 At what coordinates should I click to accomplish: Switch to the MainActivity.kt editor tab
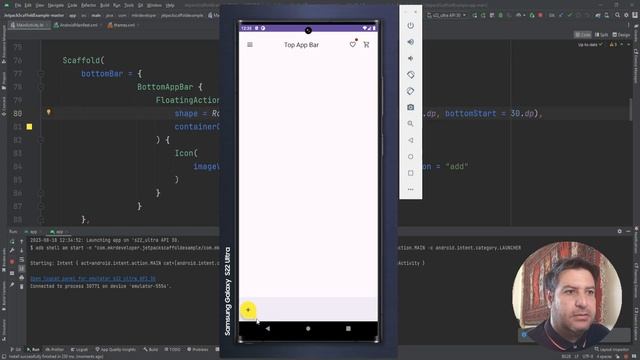(29, 25)
